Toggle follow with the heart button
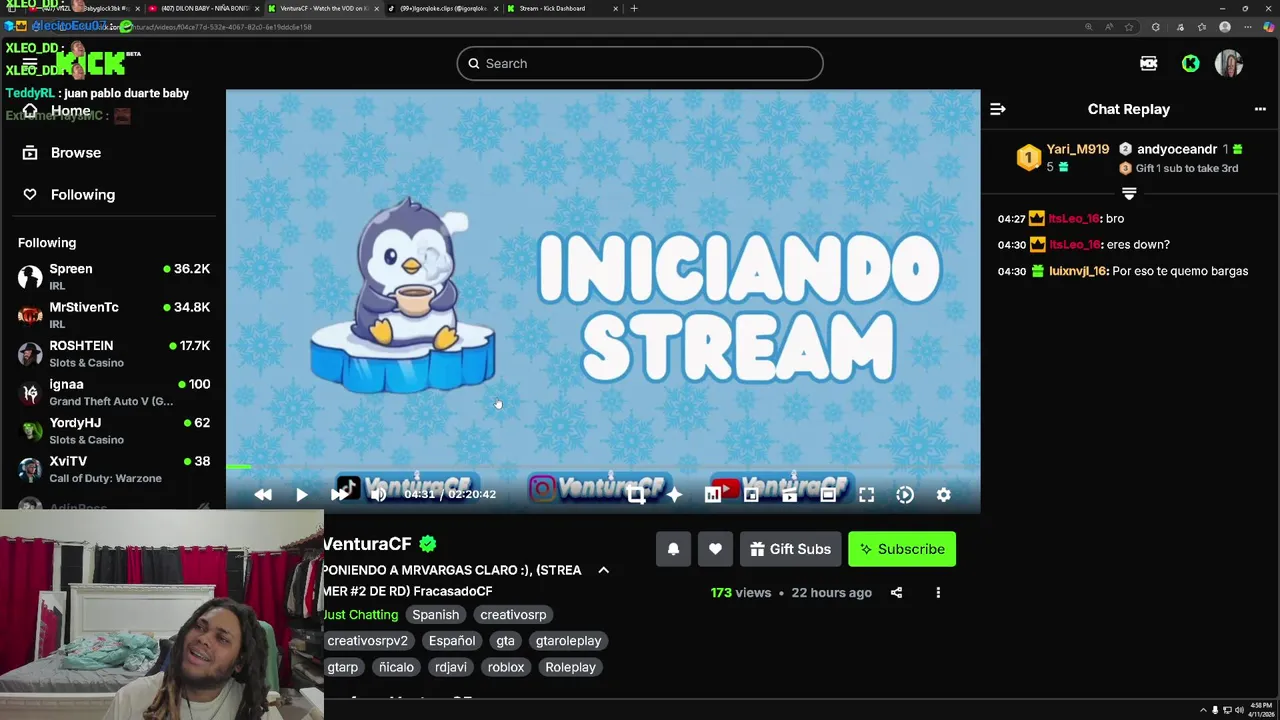Image resolution: width=1280 pixels, height=720 pixels. [715, 549]
